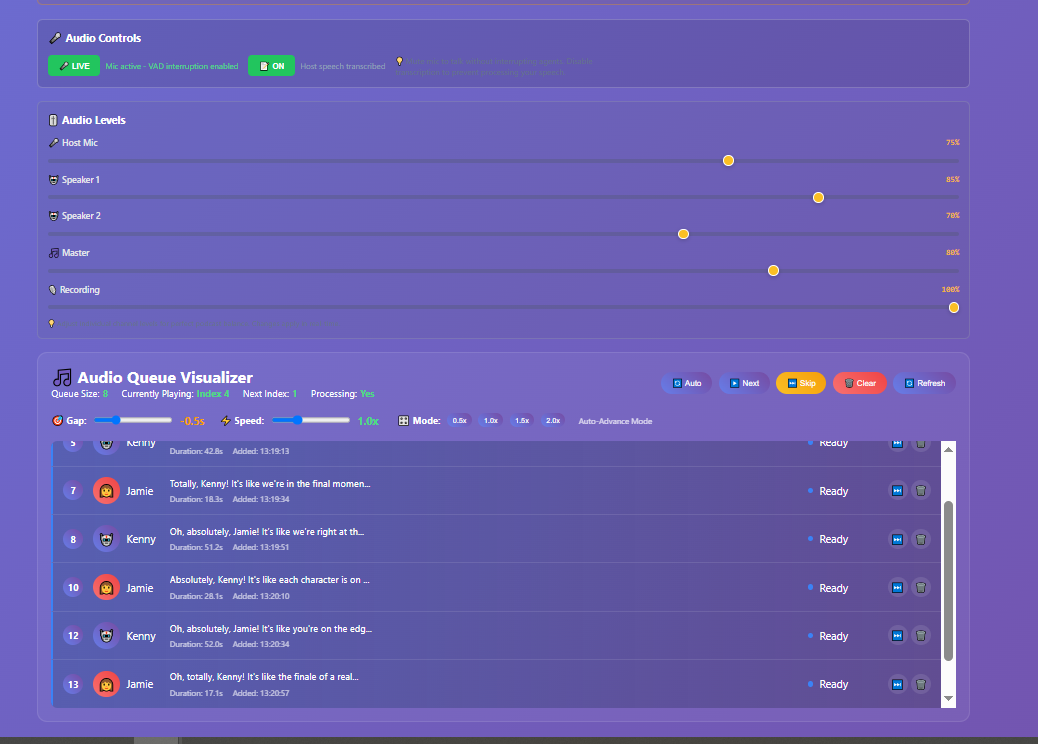Toggle the green LIVE mic switch

74,65
